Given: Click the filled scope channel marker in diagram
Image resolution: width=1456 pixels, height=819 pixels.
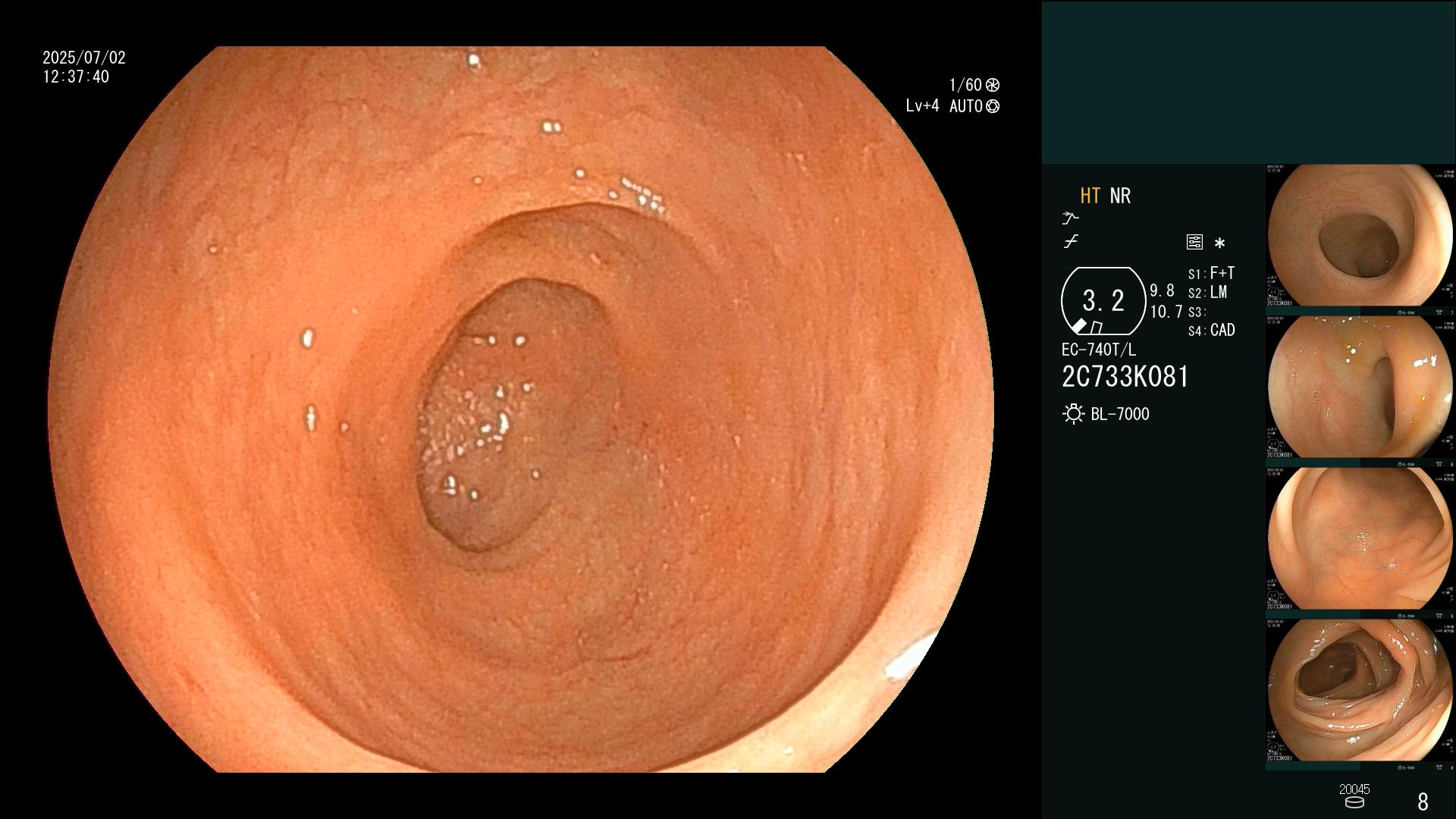Looking at the screenshot, I should coord(1078,326).
